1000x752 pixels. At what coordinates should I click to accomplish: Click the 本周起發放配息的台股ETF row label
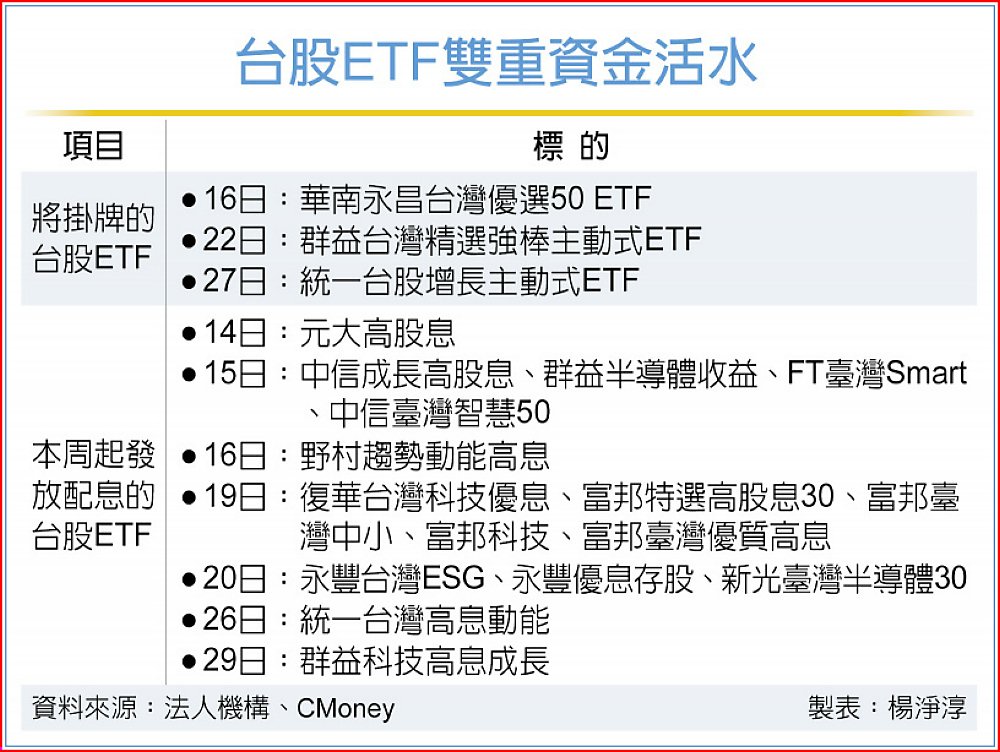pyautogui.click(x=93, y=494)
